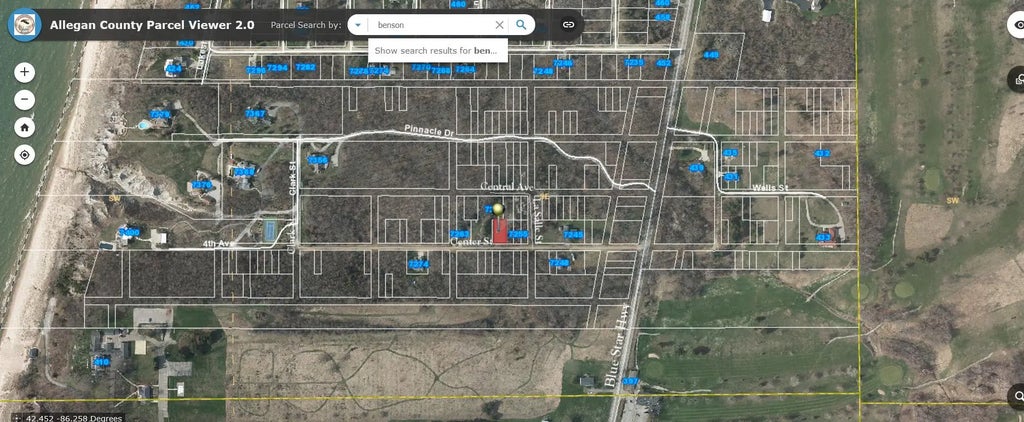
Task: Select parcel address label 7245
Action: tap(573, 234)
